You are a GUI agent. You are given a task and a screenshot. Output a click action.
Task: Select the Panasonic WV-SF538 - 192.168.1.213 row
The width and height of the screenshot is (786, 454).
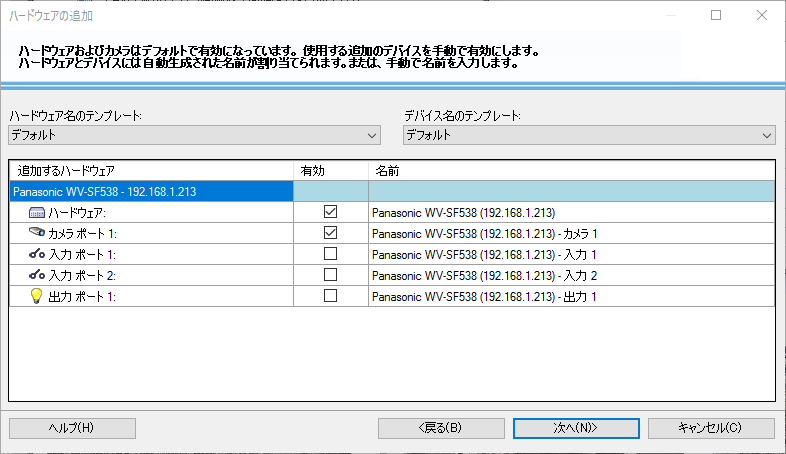pyautogui.click(x=151, y=191)
